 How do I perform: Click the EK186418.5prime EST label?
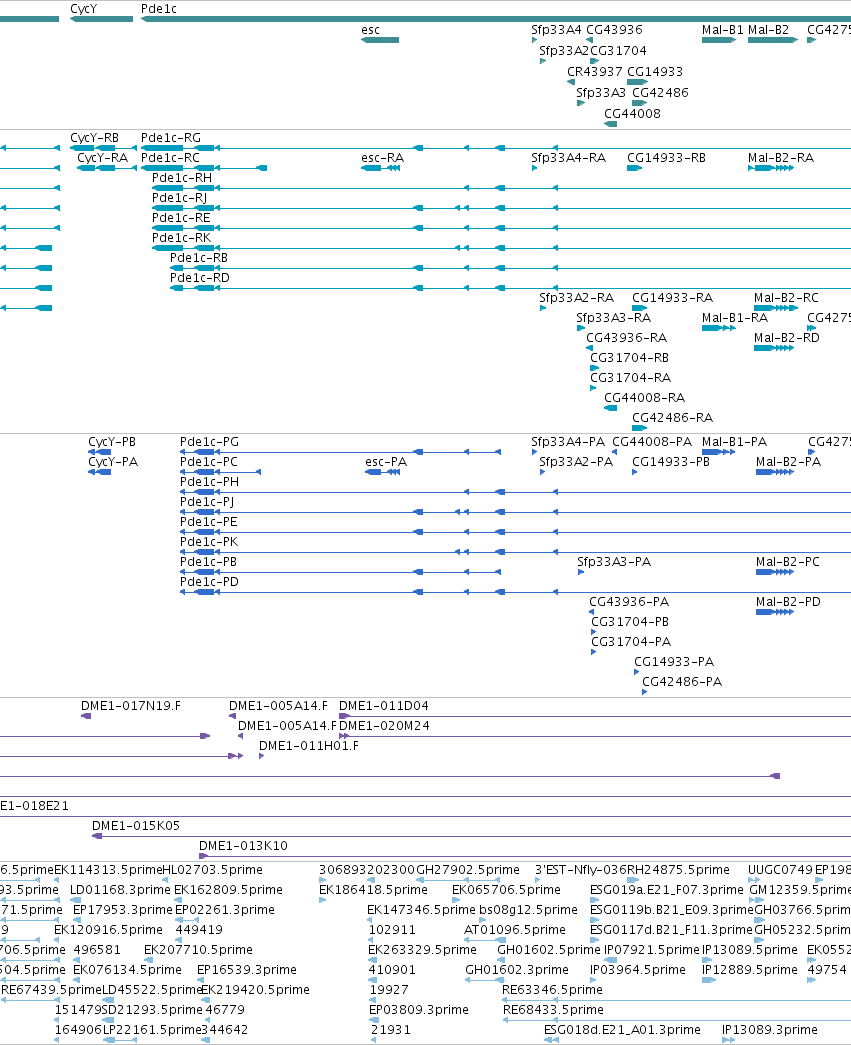tap(373, 890)
